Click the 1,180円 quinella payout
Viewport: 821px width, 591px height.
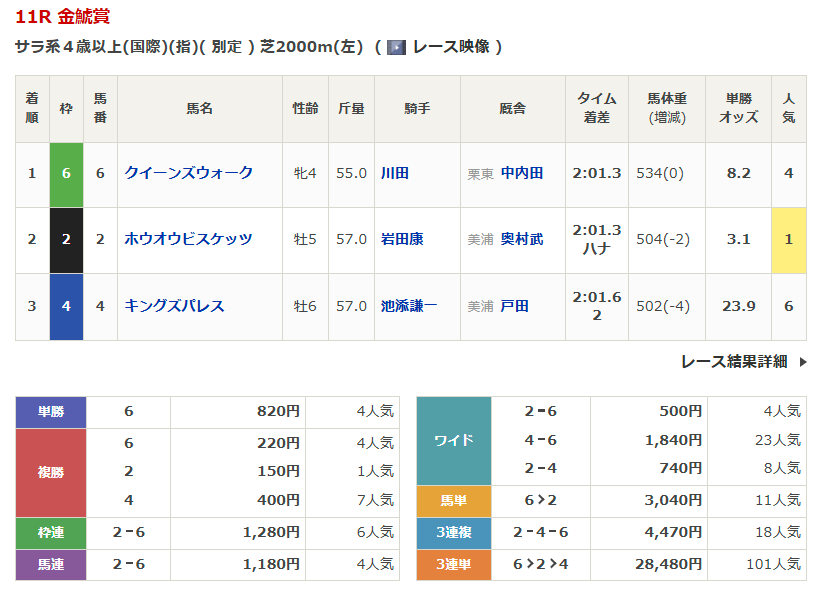(271, 564)
